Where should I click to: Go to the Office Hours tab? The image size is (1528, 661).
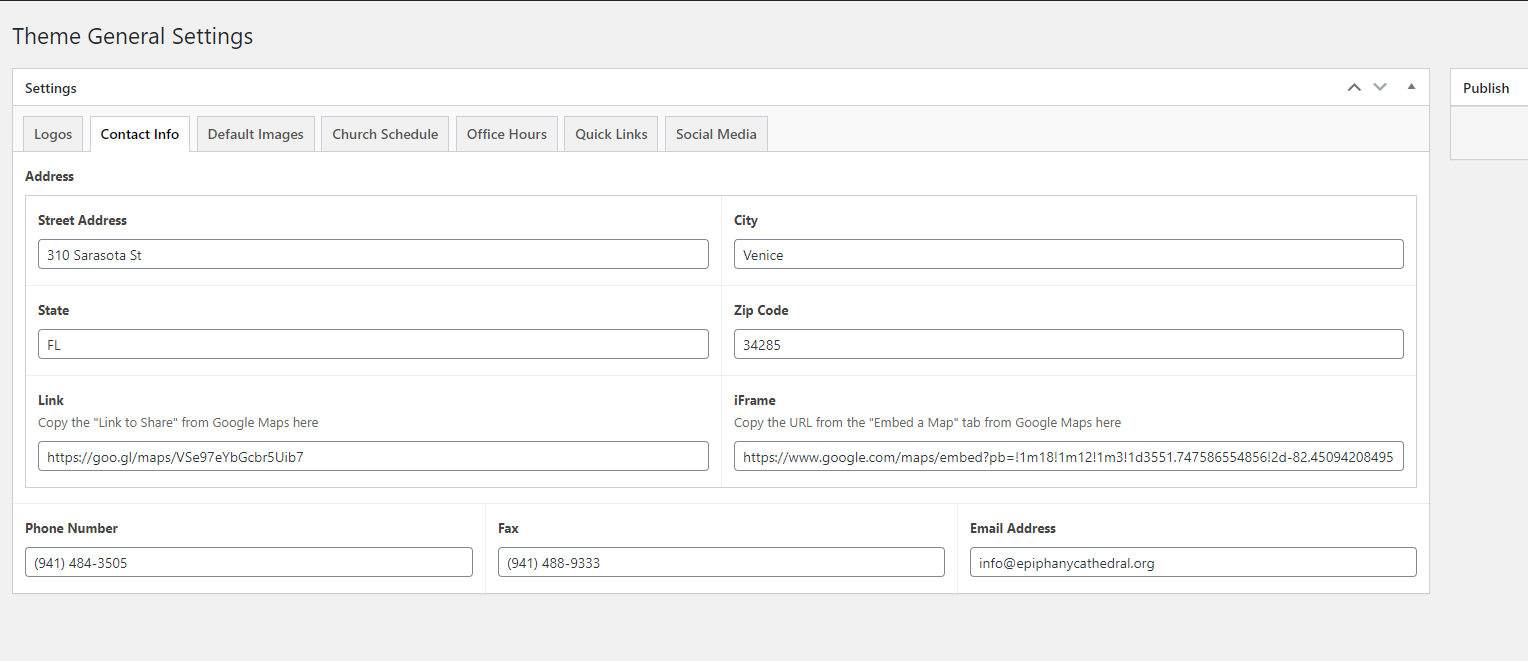507,134
